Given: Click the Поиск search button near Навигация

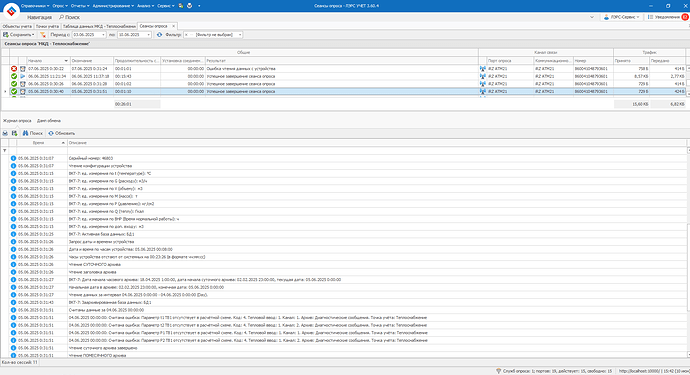Looking at the screenshot, I should pos(70,17).
